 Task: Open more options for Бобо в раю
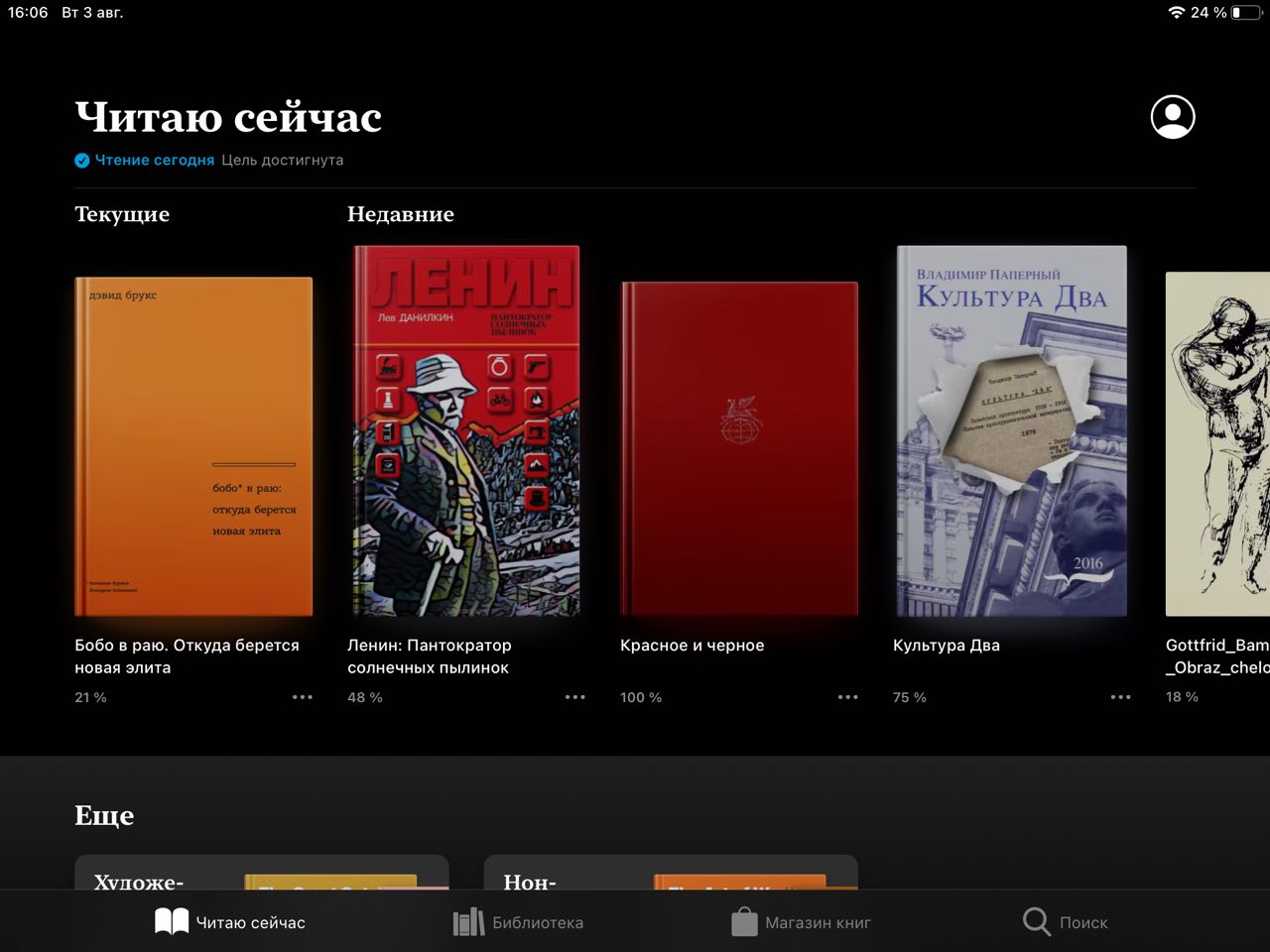click(x=303, y=697)
